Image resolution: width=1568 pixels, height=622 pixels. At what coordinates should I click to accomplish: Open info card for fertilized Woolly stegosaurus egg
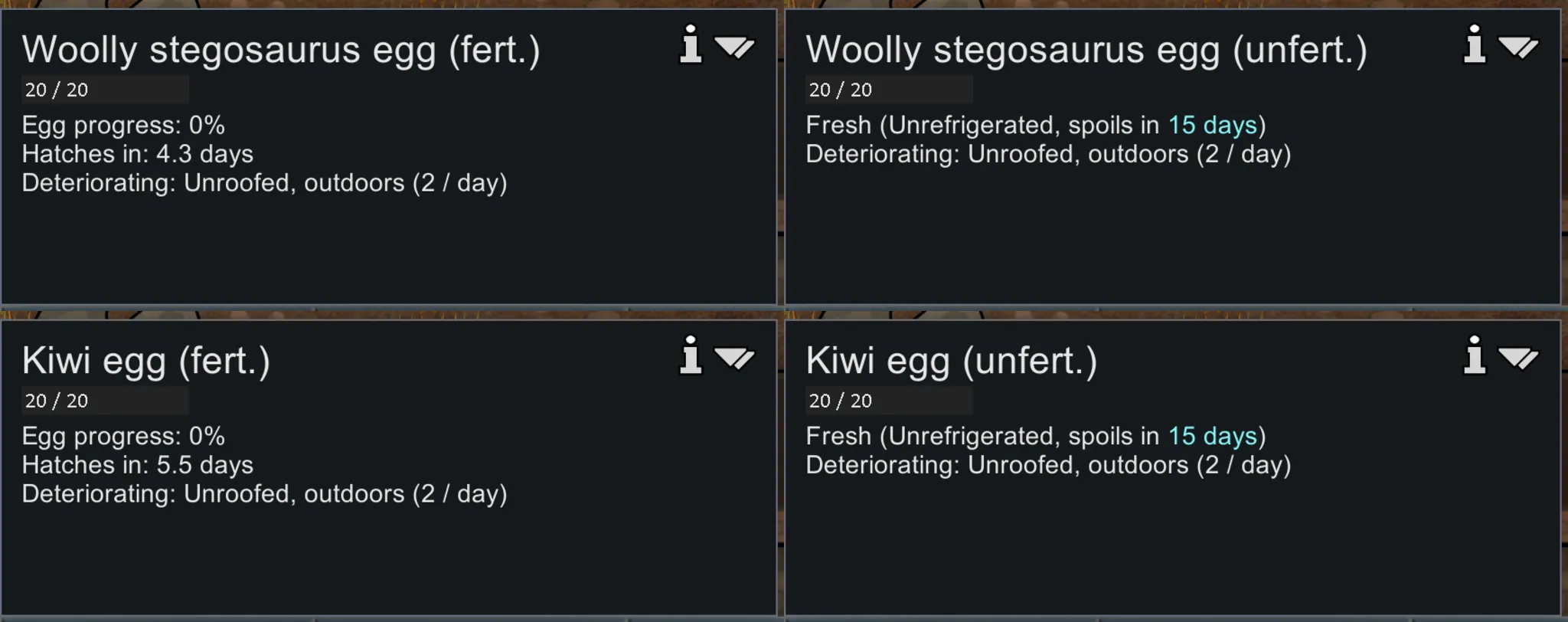pyautogui.click(x=691, y=44)
